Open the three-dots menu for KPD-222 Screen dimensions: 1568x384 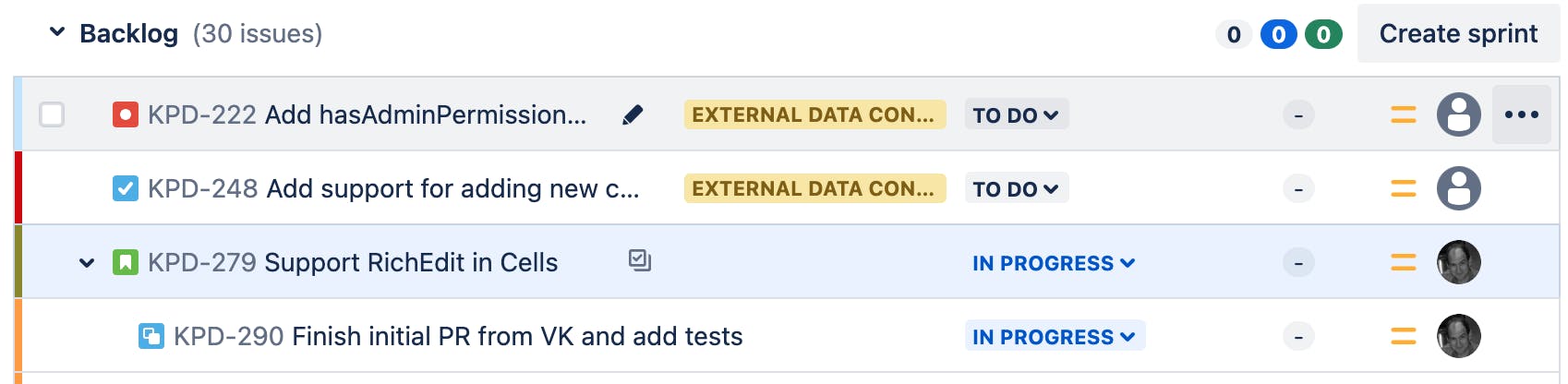pyautogui.click(x=1521, y=114)
